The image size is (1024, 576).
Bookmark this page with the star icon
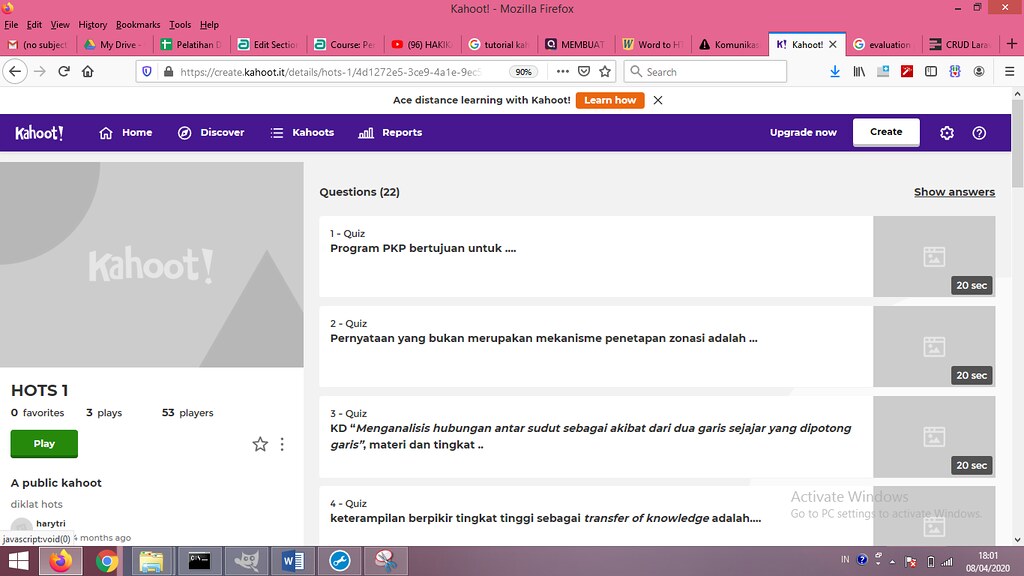click(x=605, y=71)
